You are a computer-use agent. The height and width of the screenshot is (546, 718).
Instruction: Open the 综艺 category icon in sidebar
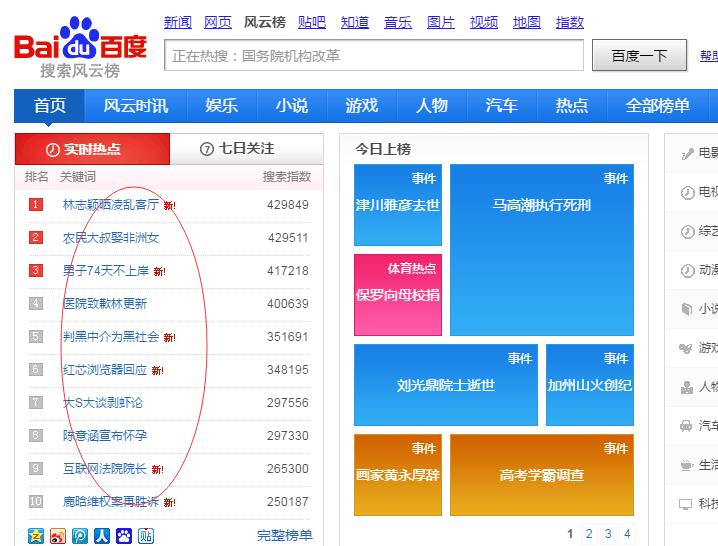point(687,232)
